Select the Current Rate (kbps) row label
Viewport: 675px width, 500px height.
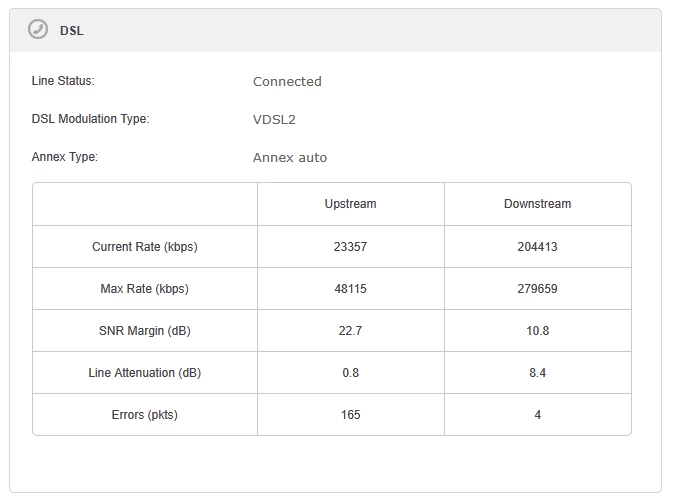point(145,247)
